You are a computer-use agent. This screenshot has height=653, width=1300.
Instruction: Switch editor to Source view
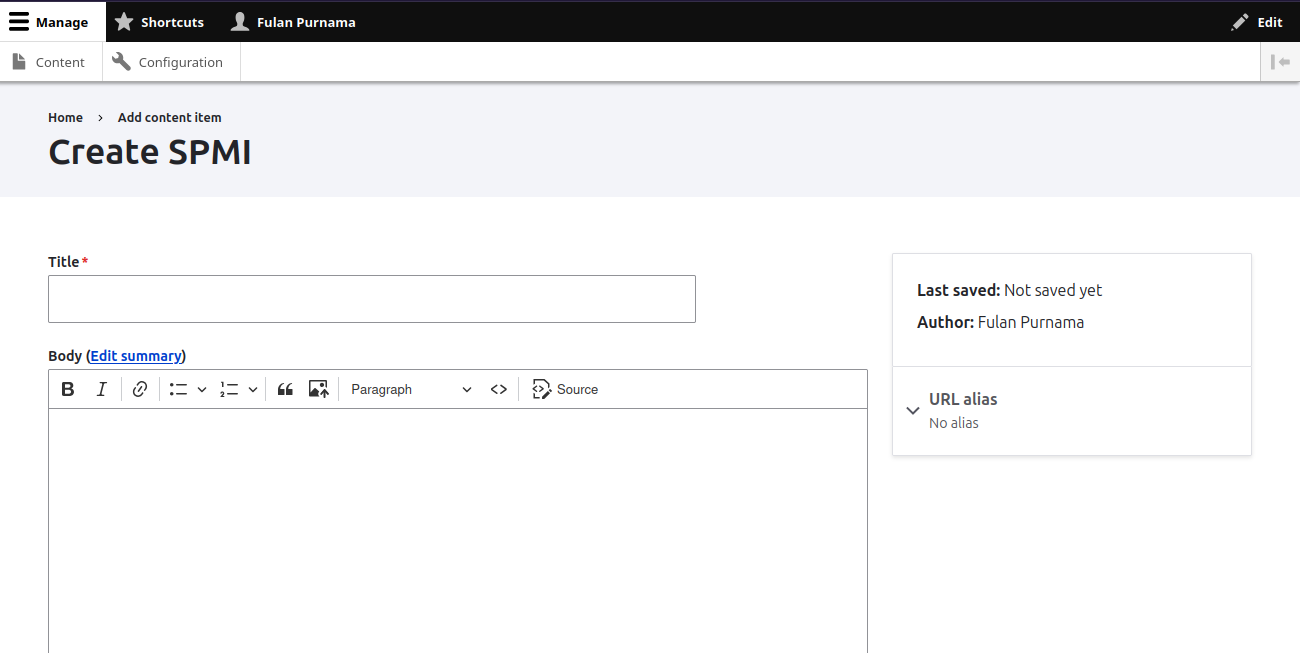pyautogui.click(x=565, y=390)
